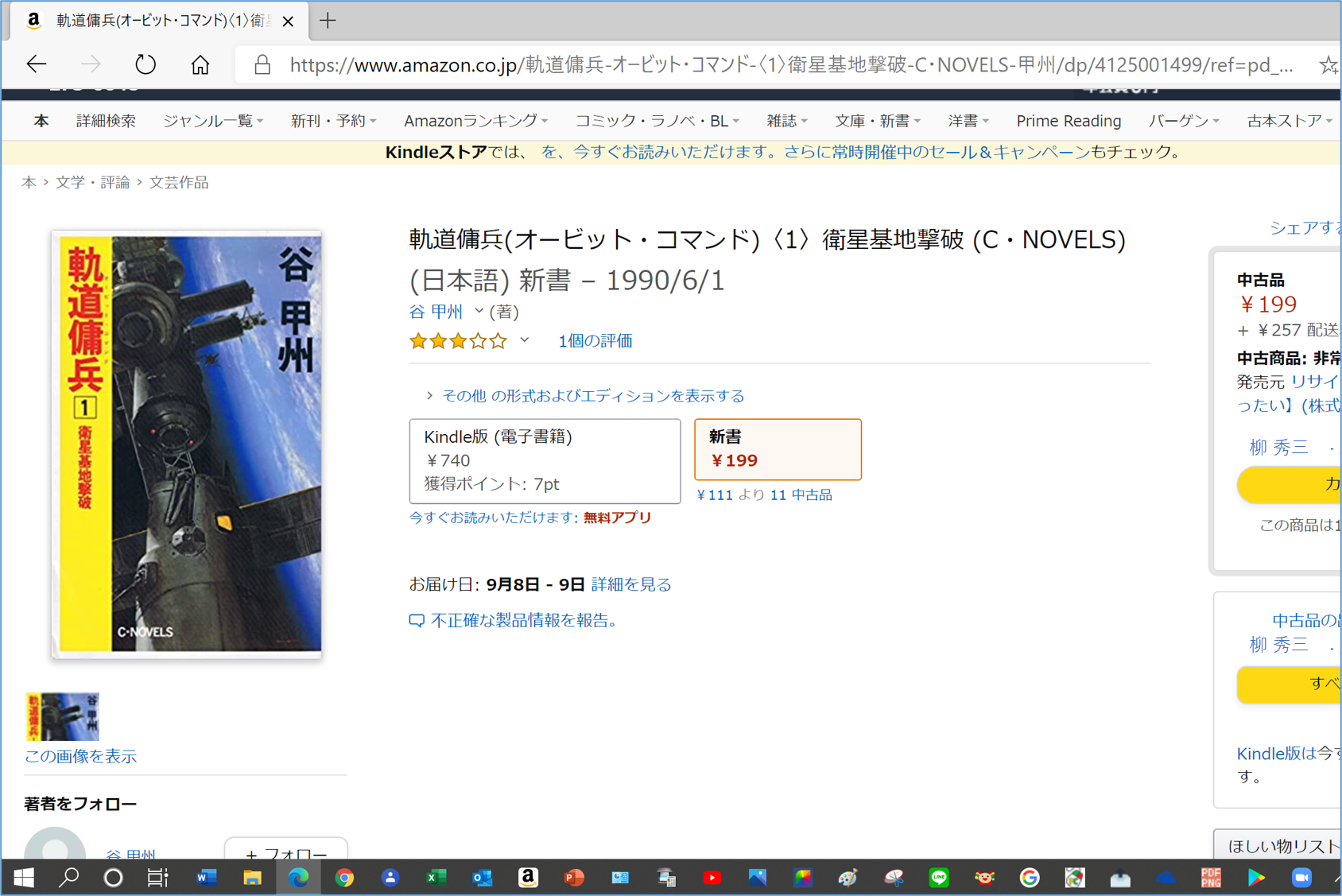Image resolution: width=1342 pixels, height=896 pixels.
Task: Open the Amazonランキング dropdown menu
Action: (475, 121)
